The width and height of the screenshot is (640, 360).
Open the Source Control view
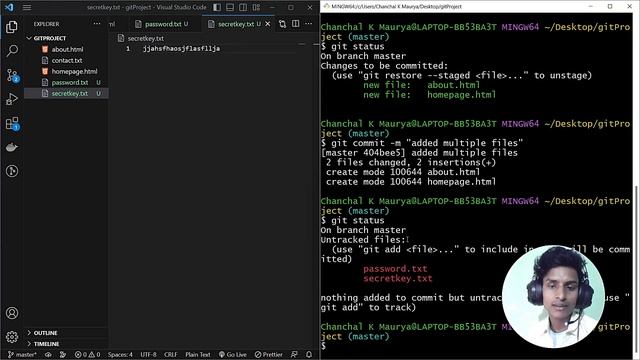coord(12,75)
